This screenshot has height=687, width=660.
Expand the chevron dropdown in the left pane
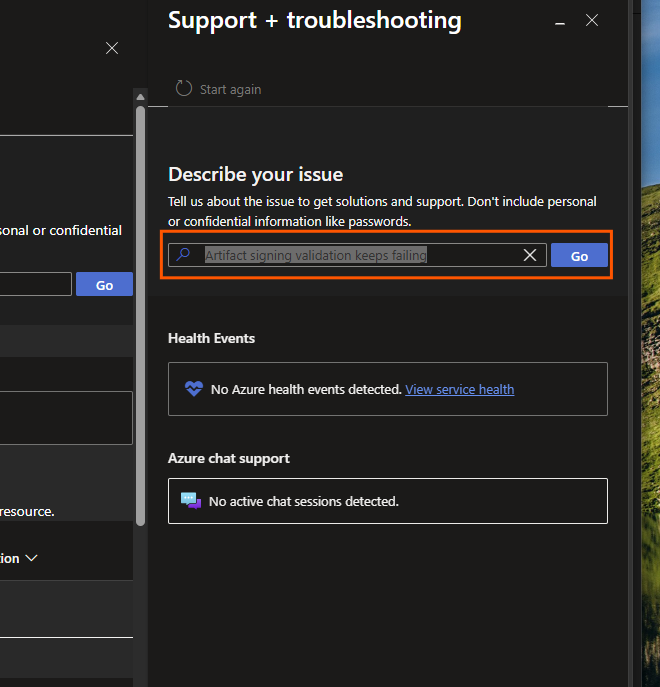pyautogui.click(x=32, y=558)
